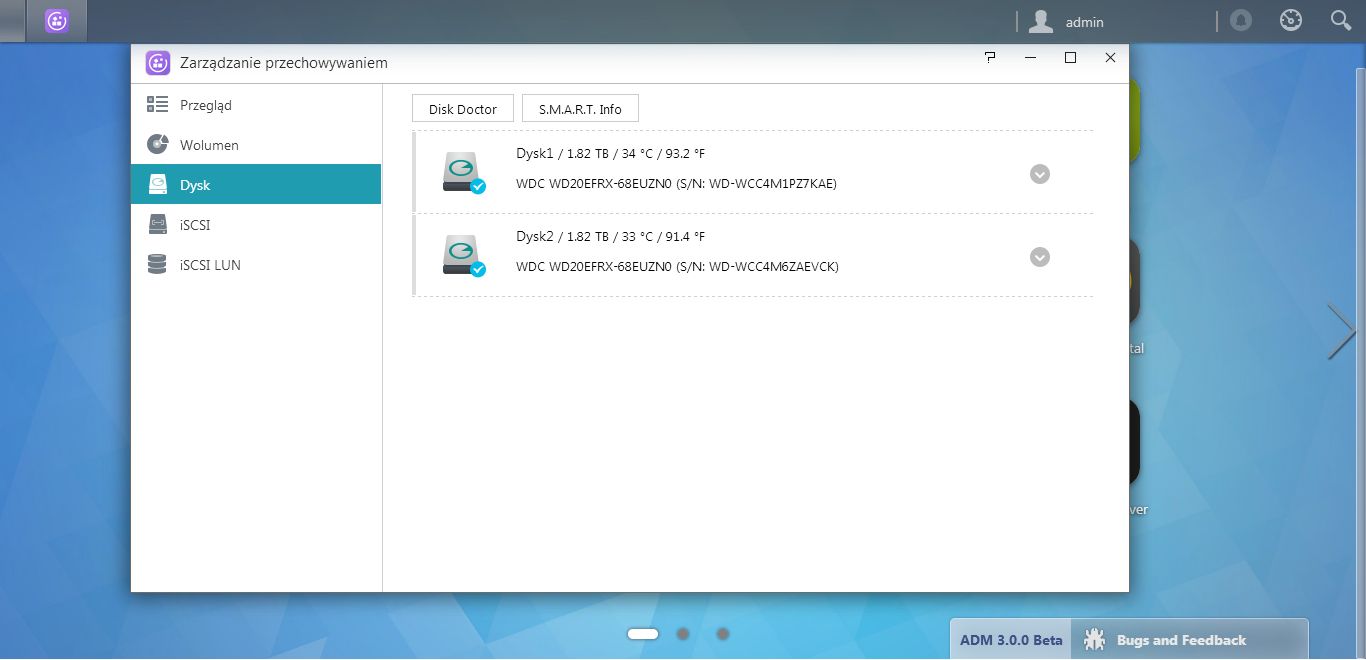Screen dimensions: 1366x660
Task: Click the admin user avatar icon
Action: click(x=1041, y=21)
